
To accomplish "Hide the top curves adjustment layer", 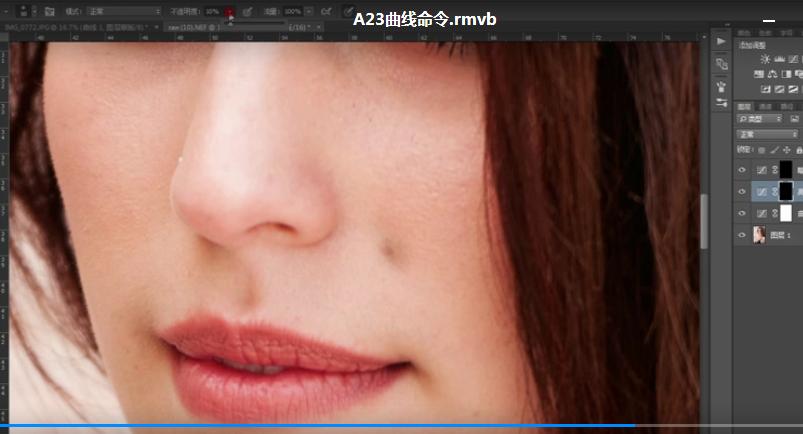I will (742, 170).
